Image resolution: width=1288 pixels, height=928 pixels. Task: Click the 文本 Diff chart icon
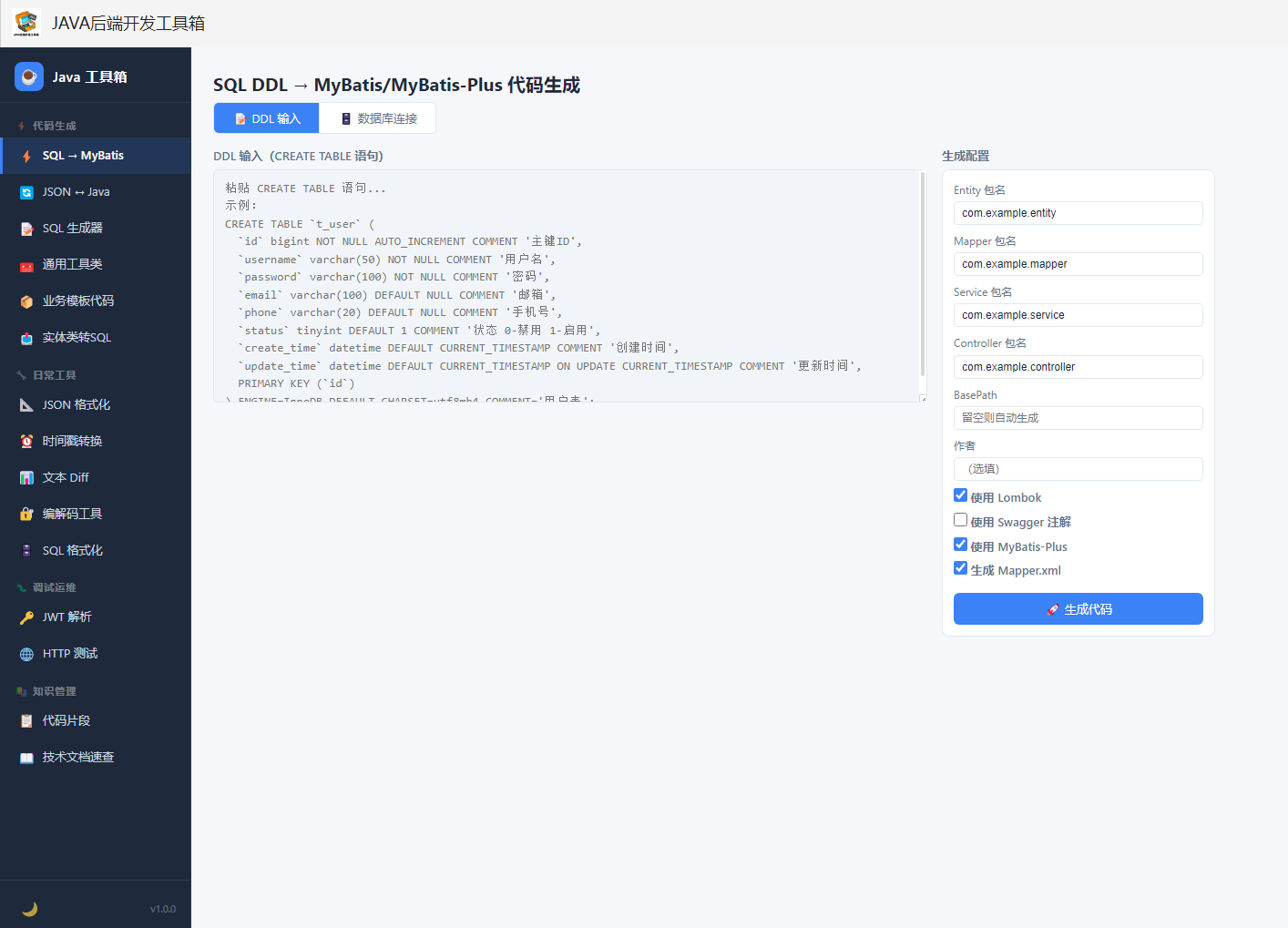pyautogui.click(x=26, y=478)
